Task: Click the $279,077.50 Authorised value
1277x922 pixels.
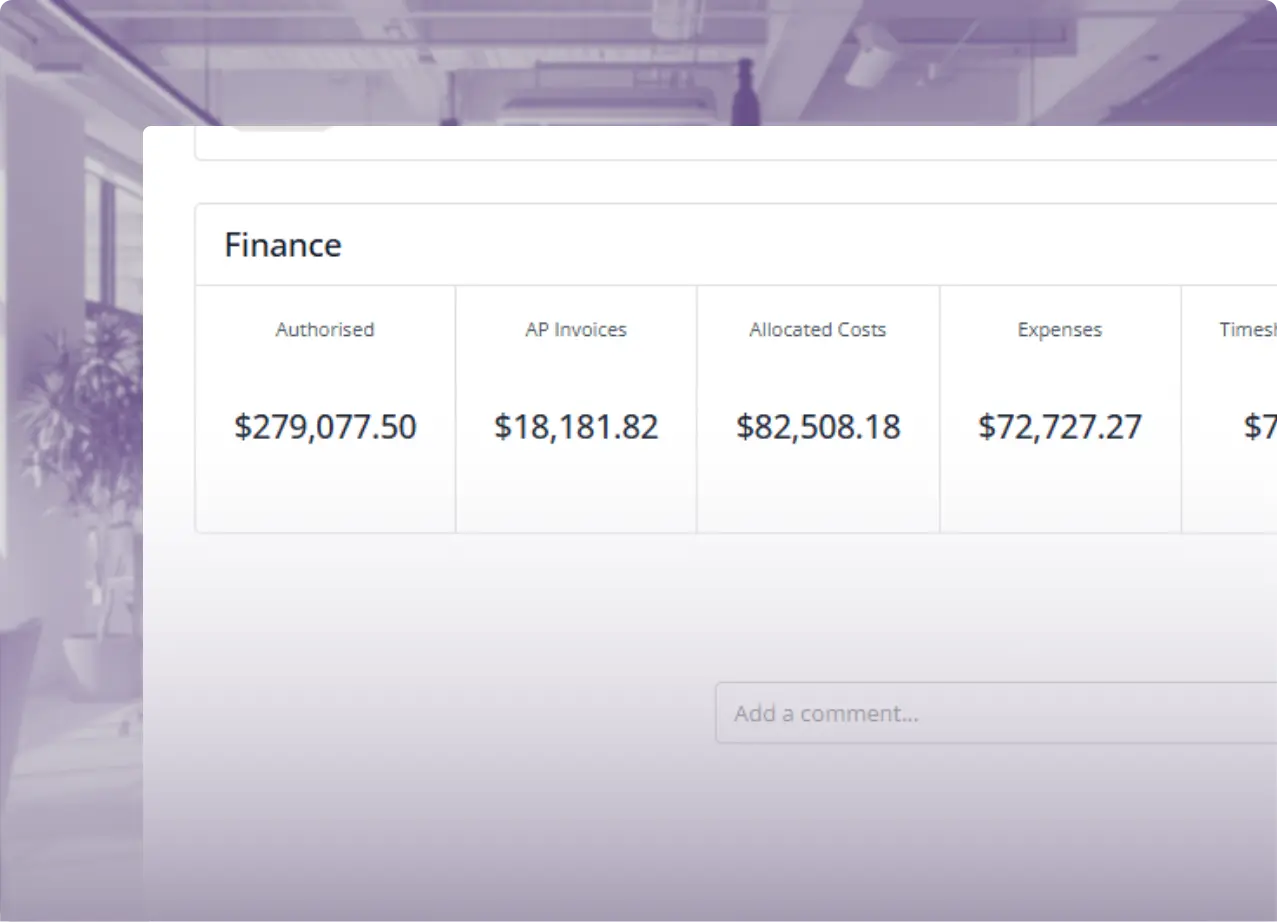Action: (x=325, y=427)
